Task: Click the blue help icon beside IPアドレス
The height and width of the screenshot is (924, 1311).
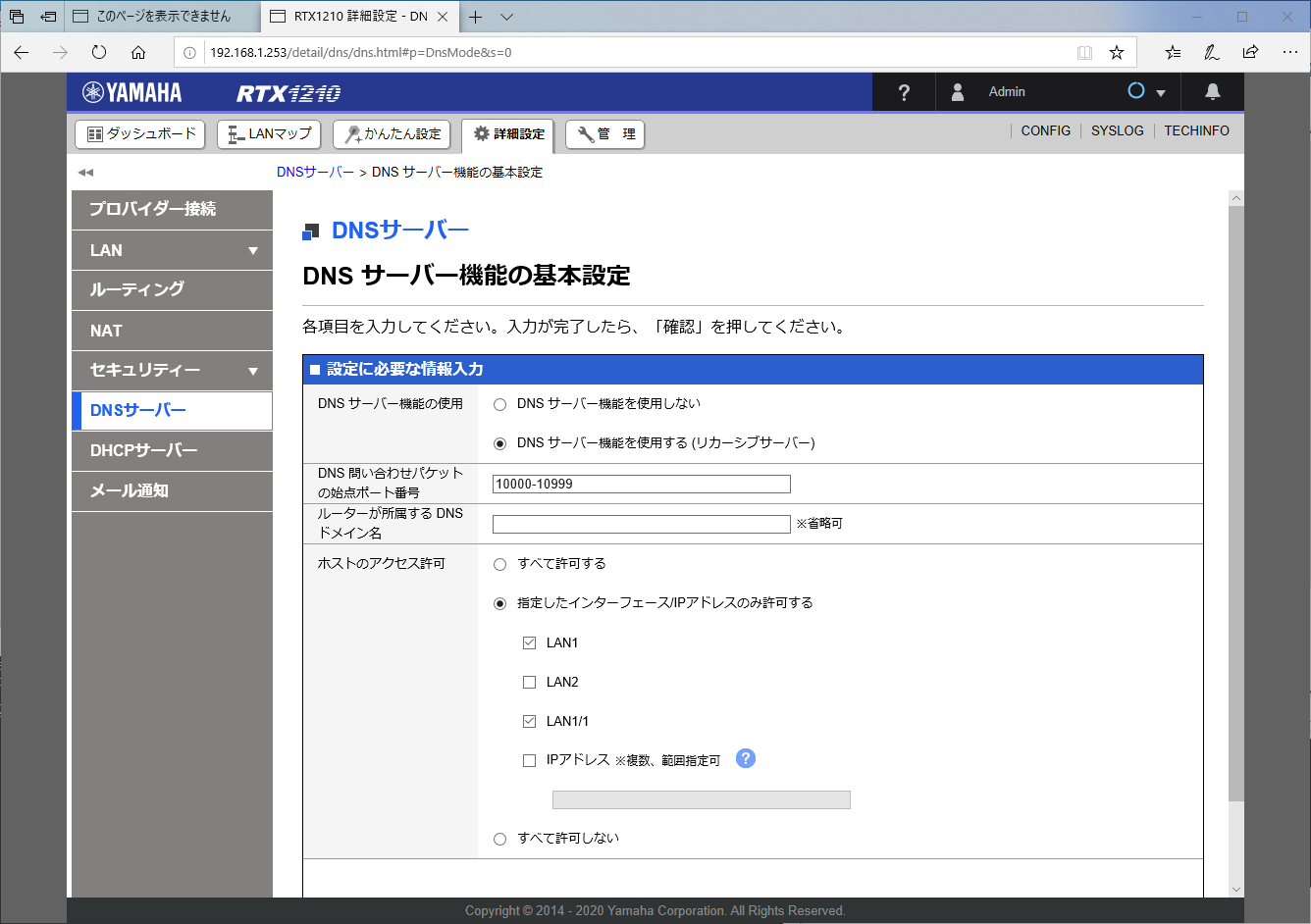Action: click(x=746, y=758)
